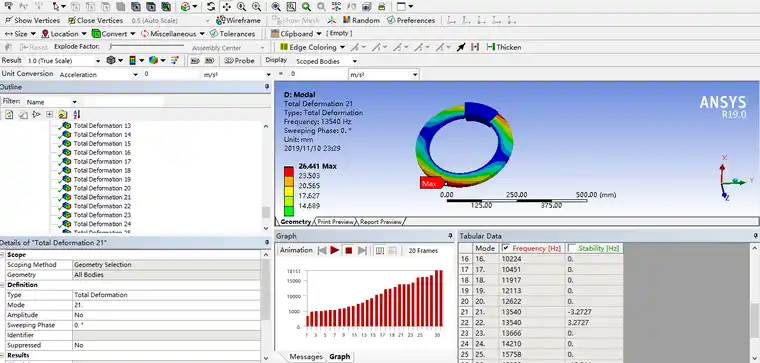Play the mode animation
The image size is (760, 363).
click(334, 250)
